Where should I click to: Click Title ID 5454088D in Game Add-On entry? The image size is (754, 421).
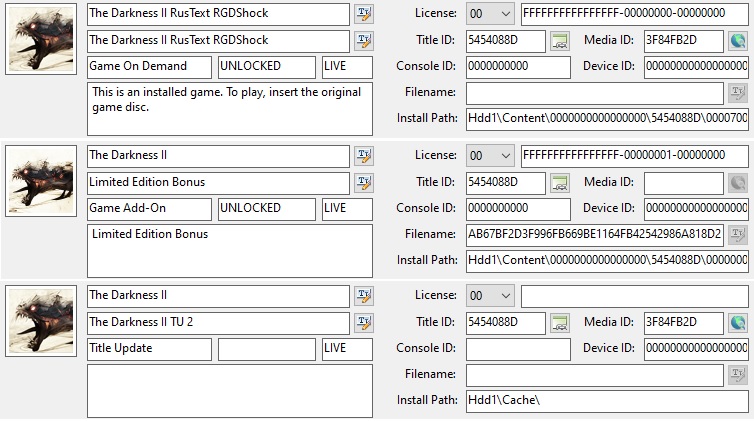(x=506, y=183)
